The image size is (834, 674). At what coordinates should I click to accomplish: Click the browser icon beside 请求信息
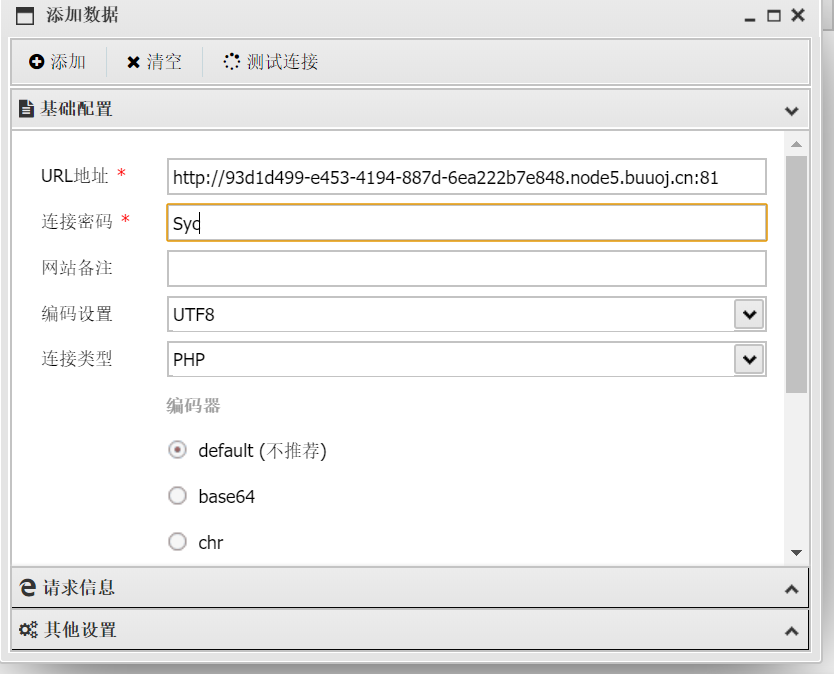point(28,588)
